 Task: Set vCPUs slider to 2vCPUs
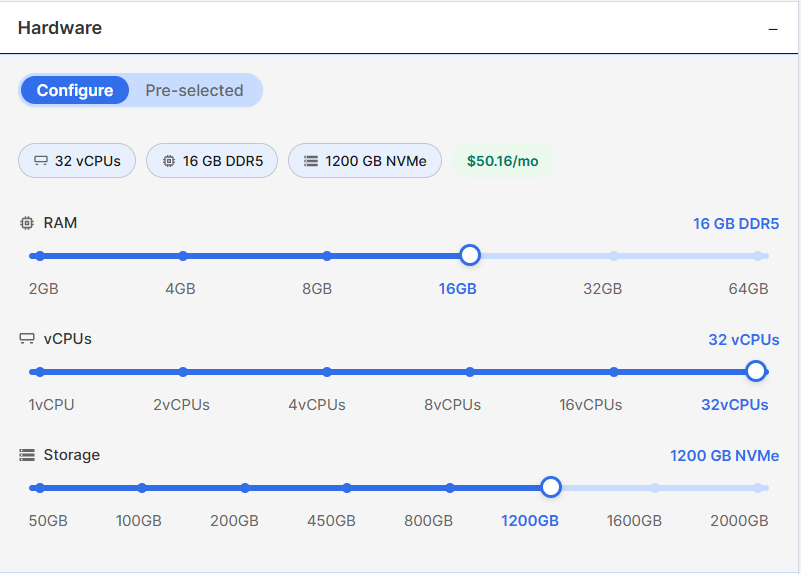click(183, 372)
